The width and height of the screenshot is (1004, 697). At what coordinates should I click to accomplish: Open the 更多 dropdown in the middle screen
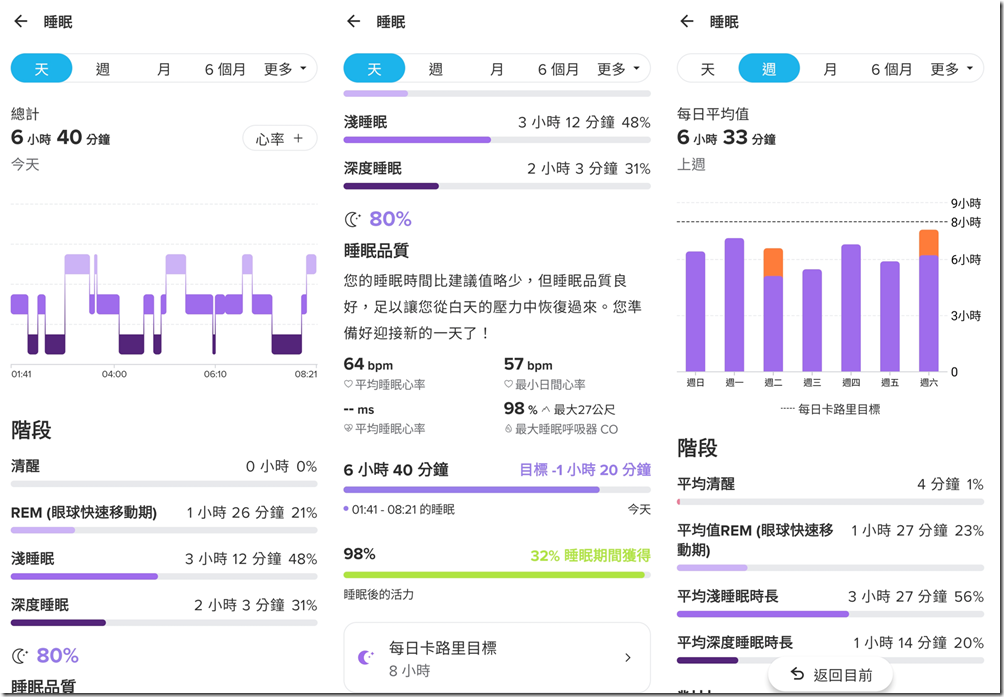coord(619,68)
